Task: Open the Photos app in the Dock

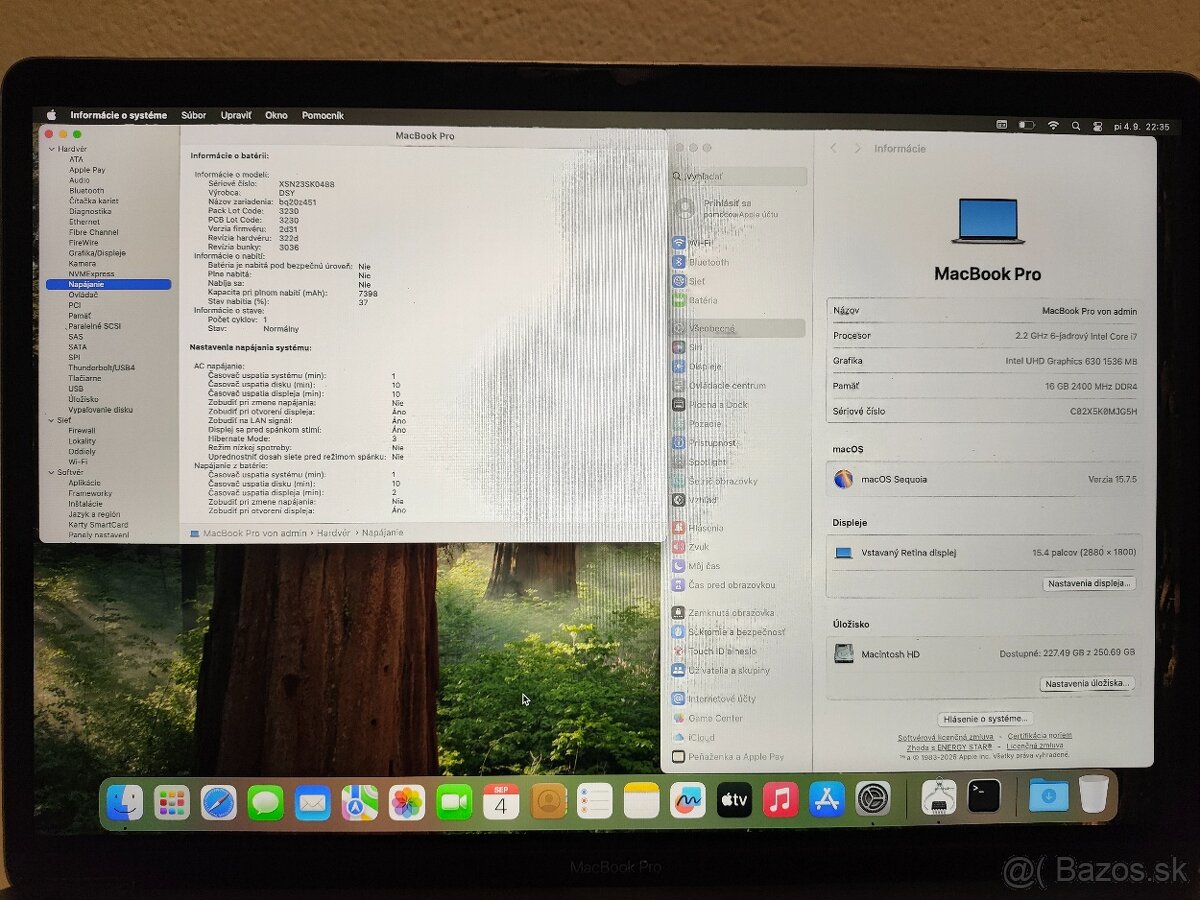Action: pos(407,802)
